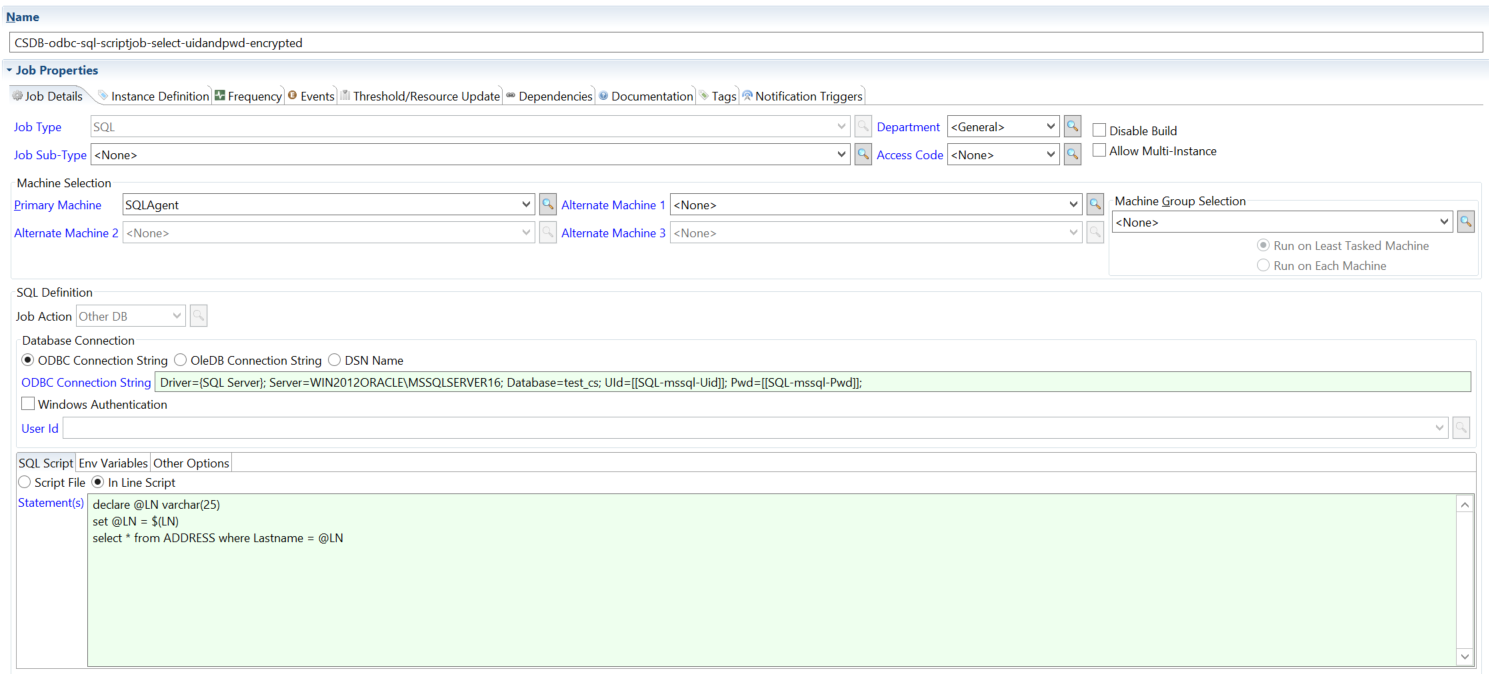Select Run on Least Tasked Machine
This screenshot has width=1489, height=674.
[x=1263, y=246]
